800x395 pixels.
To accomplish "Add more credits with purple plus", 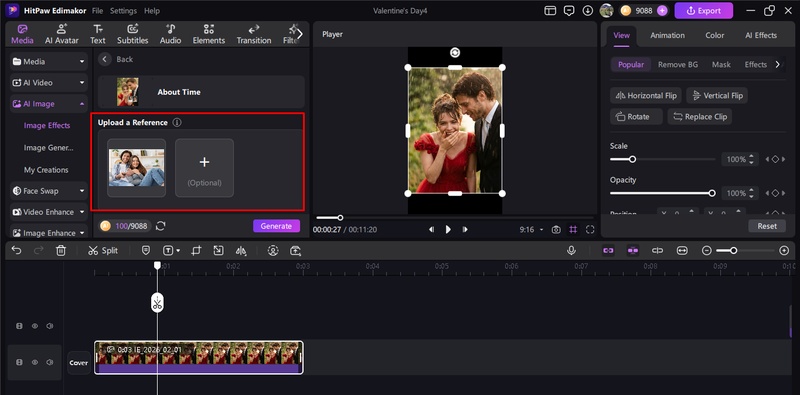I will click(662, 10).
